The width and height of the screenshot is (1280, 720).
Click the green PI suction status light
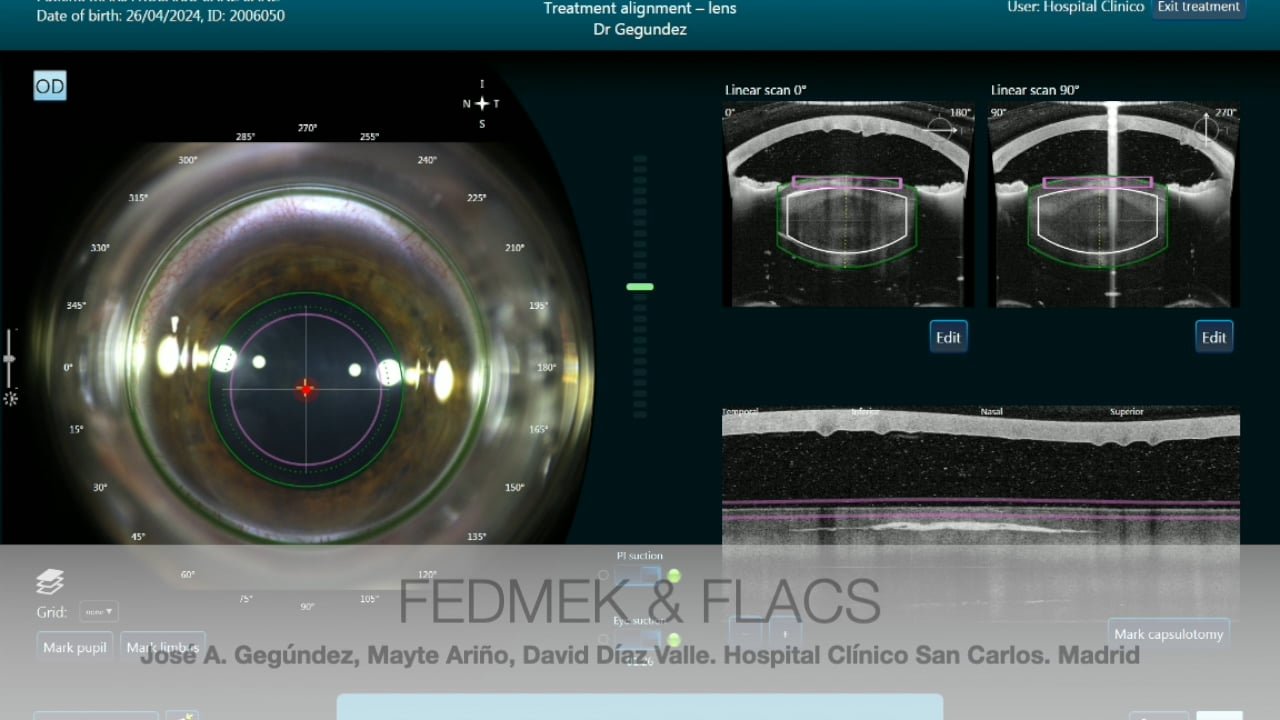674,575
